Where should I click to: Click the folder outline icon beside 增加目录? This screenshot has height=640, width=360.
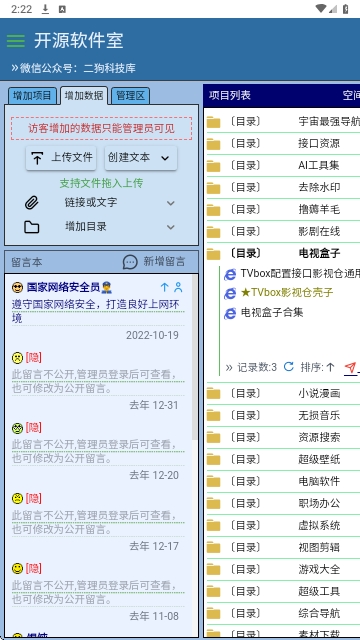click(31, 227)
